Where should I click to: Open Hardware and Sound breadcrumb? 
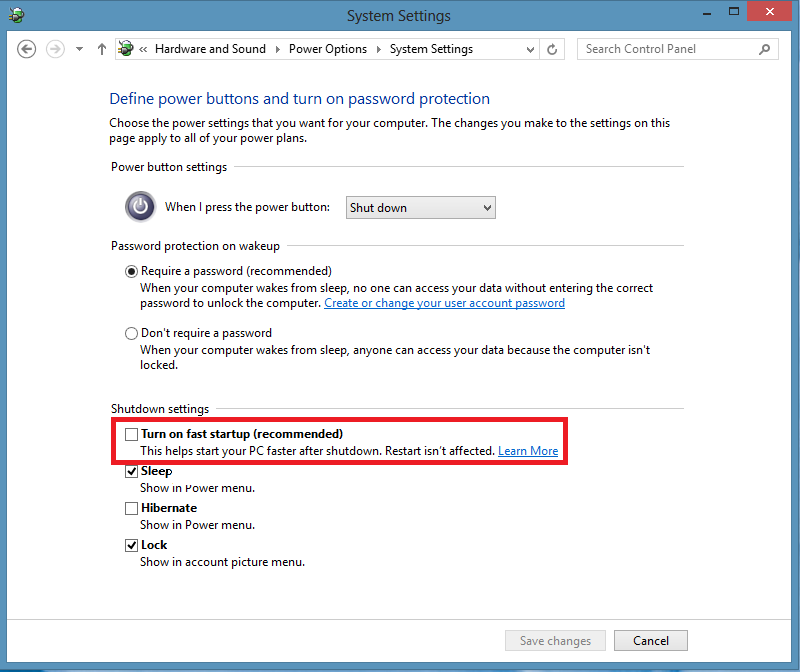(211, 48)
